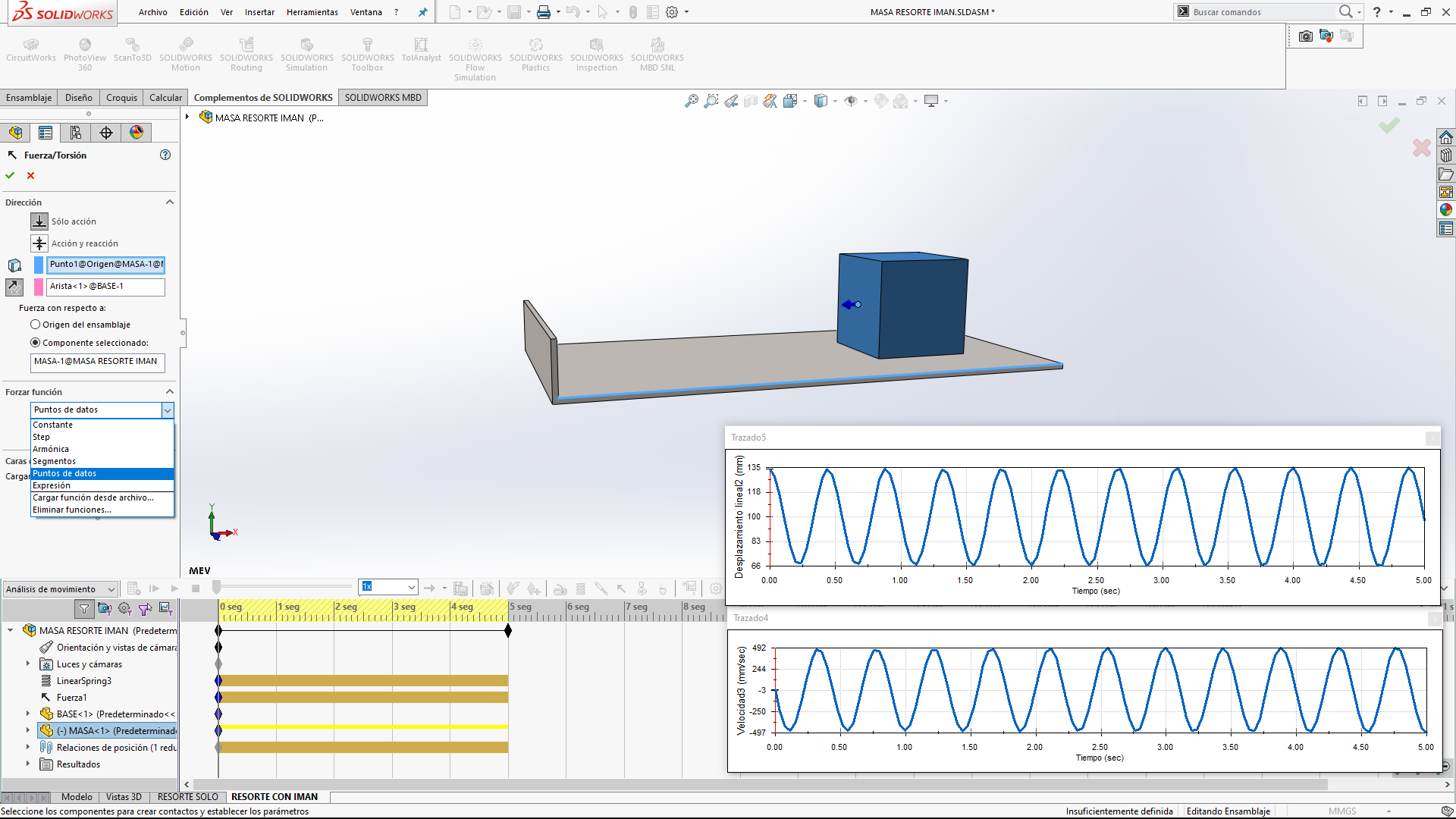
Task: Switch to the RESORTE SOLO tab
Action: [187, 797]
